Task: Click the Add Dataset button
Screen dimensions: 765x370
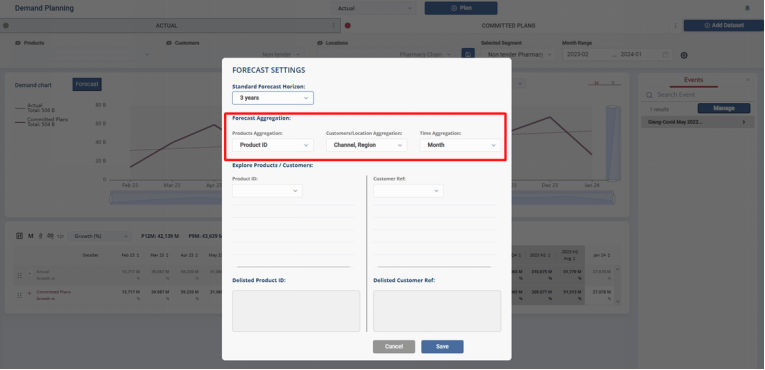Action: point(724,25)
